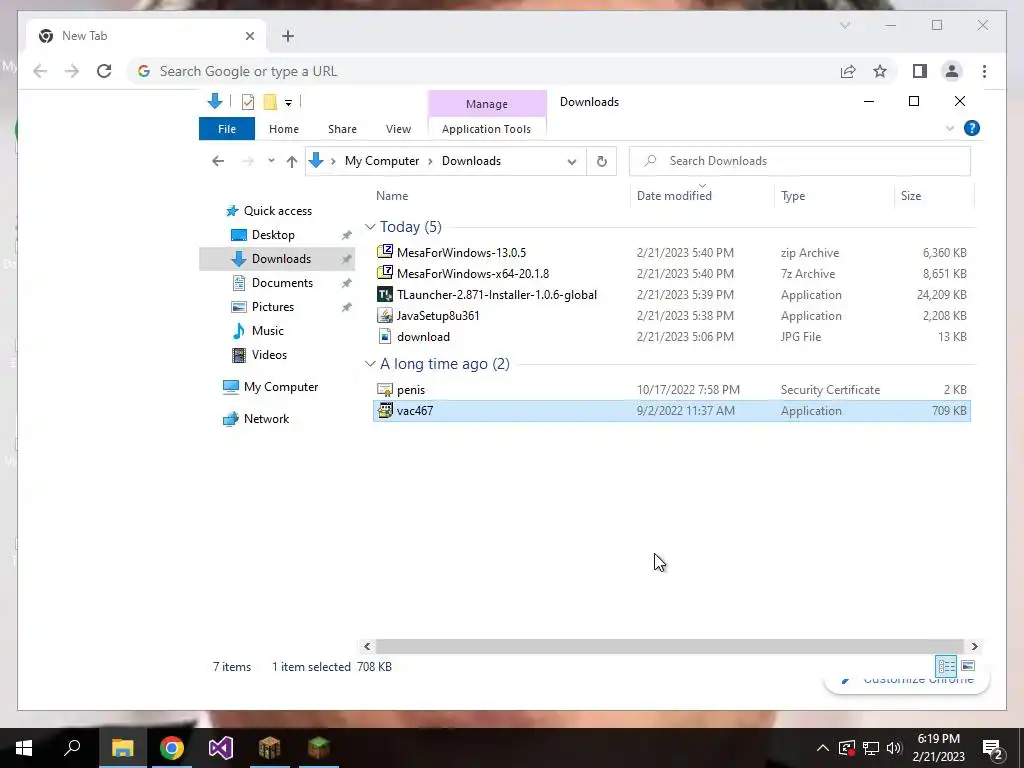The image size is (1024, 768).
Task: Close the New Tab in Chrome
Action: (x=249, y=36)
